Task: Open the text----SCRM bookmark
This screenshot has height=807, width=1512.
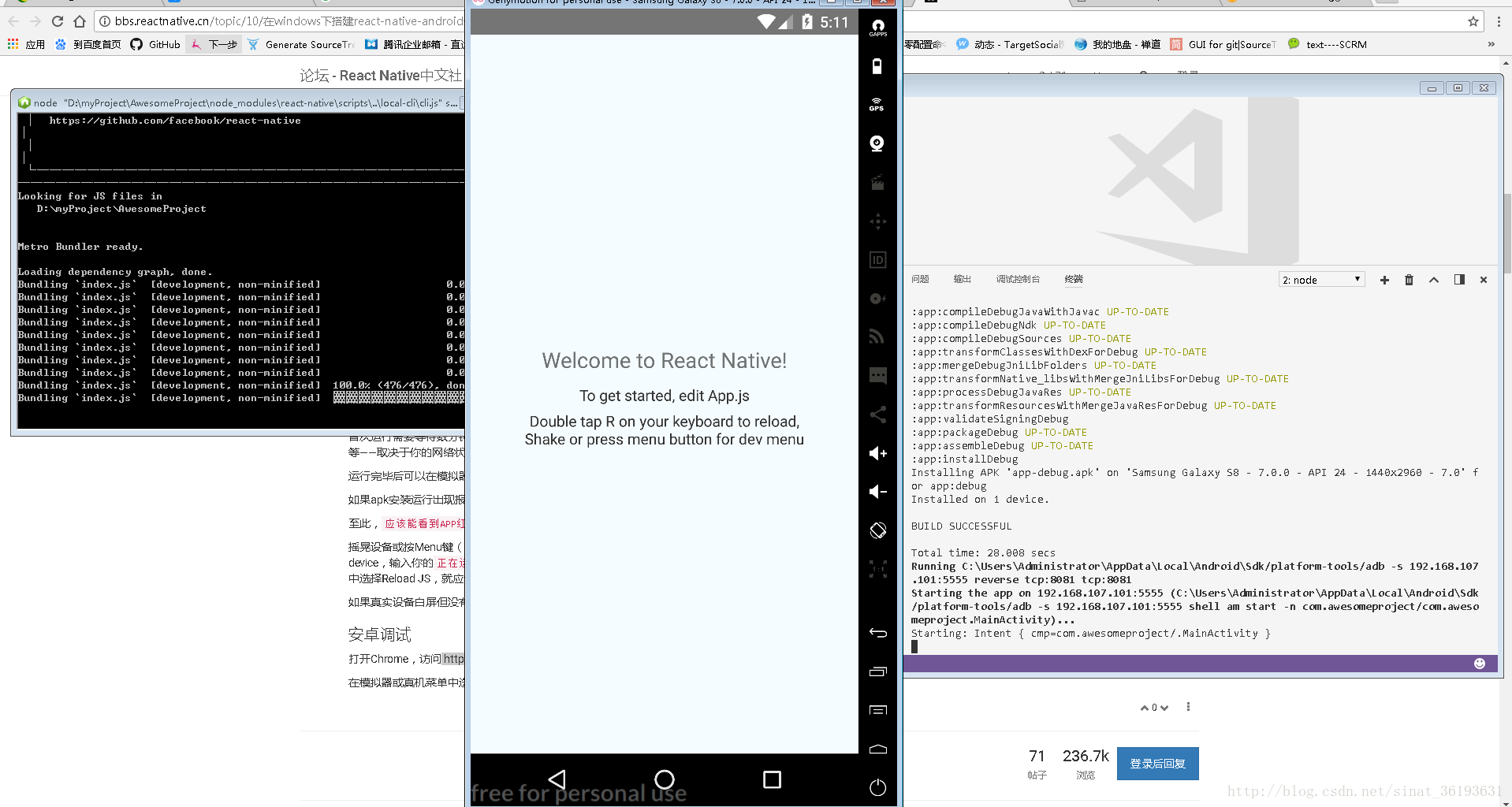Action: (1328, 44)
